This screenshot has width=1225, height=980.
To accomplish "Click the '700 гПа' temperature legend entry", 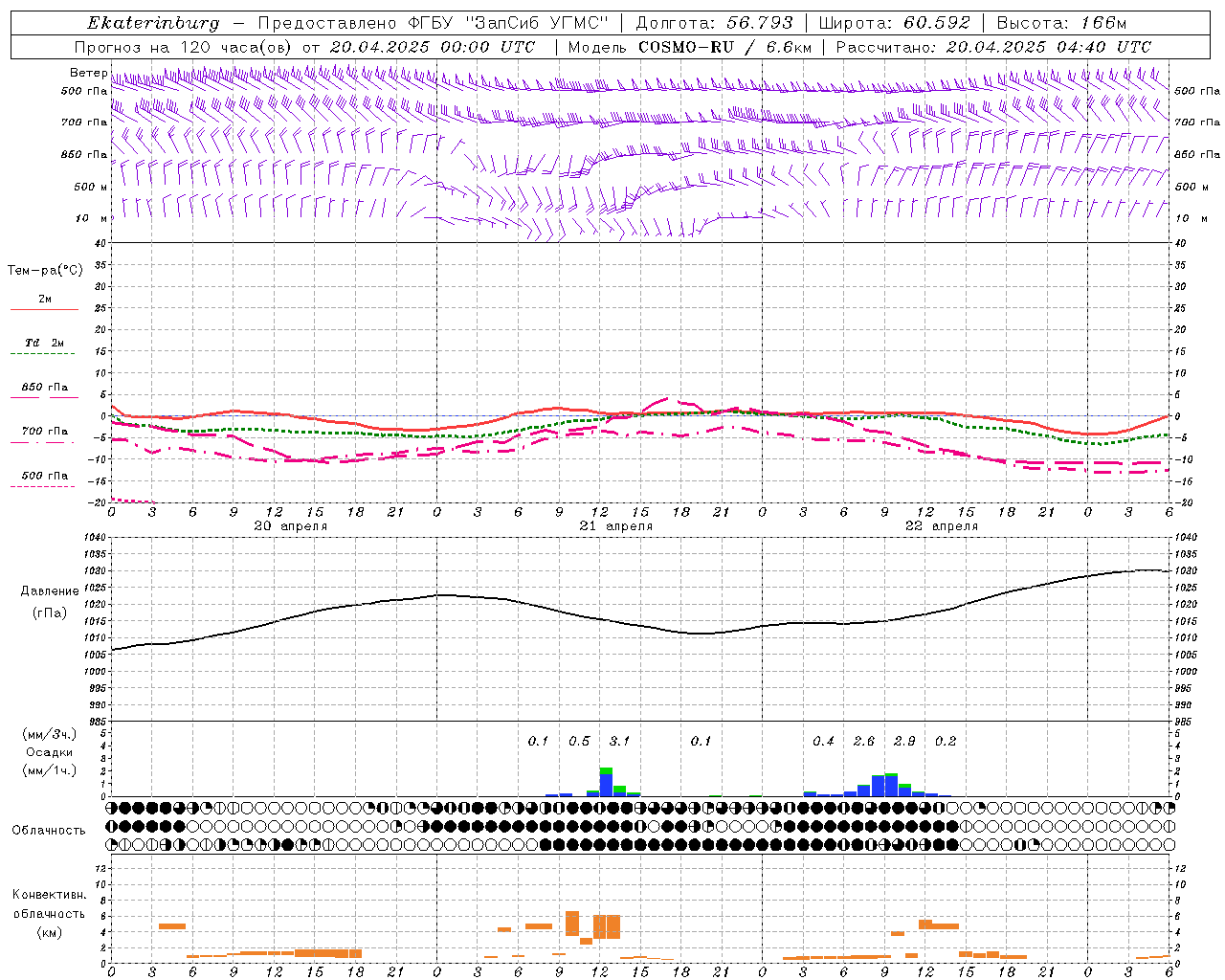I will pyautogui.click(x=45, y=431).
